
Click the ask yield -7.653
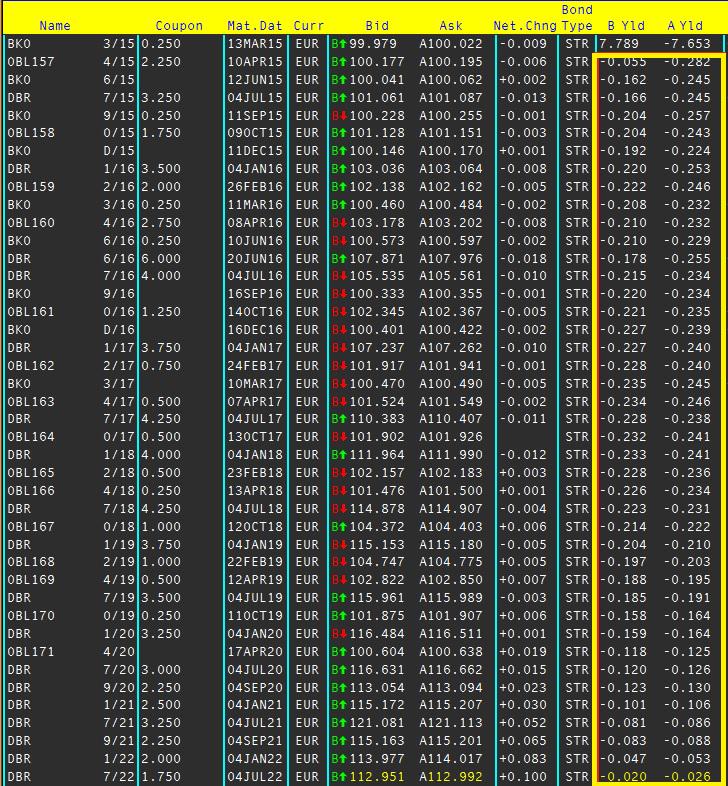[x=687, y=44]
